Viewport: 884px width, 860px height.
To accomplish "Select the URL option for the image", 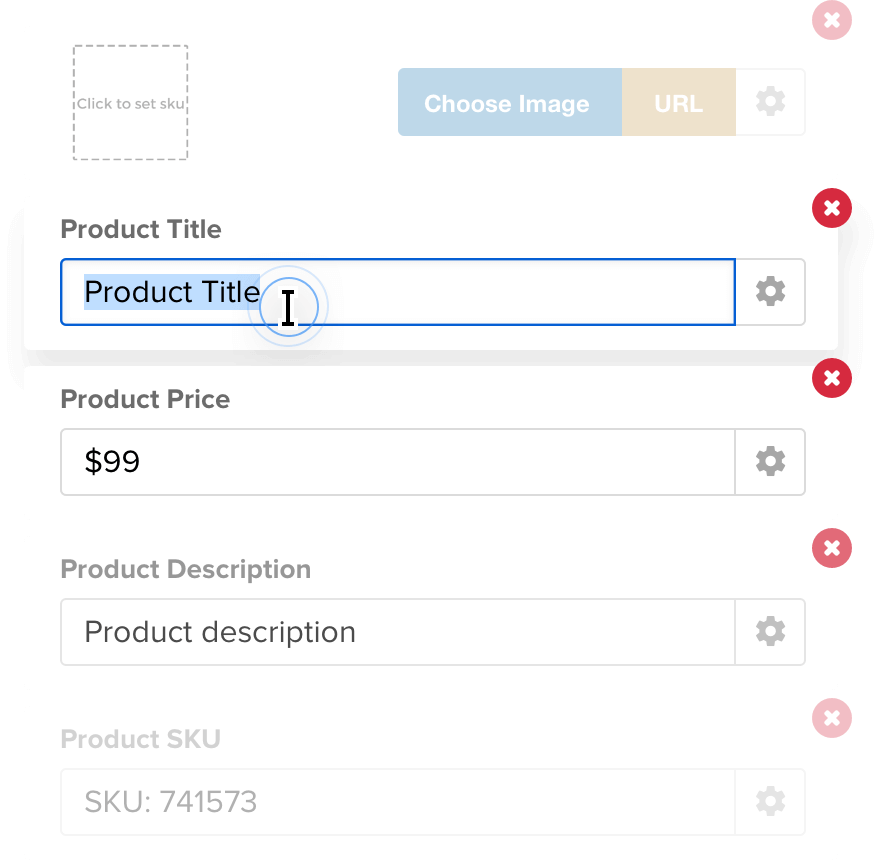I will pos(679,102).
